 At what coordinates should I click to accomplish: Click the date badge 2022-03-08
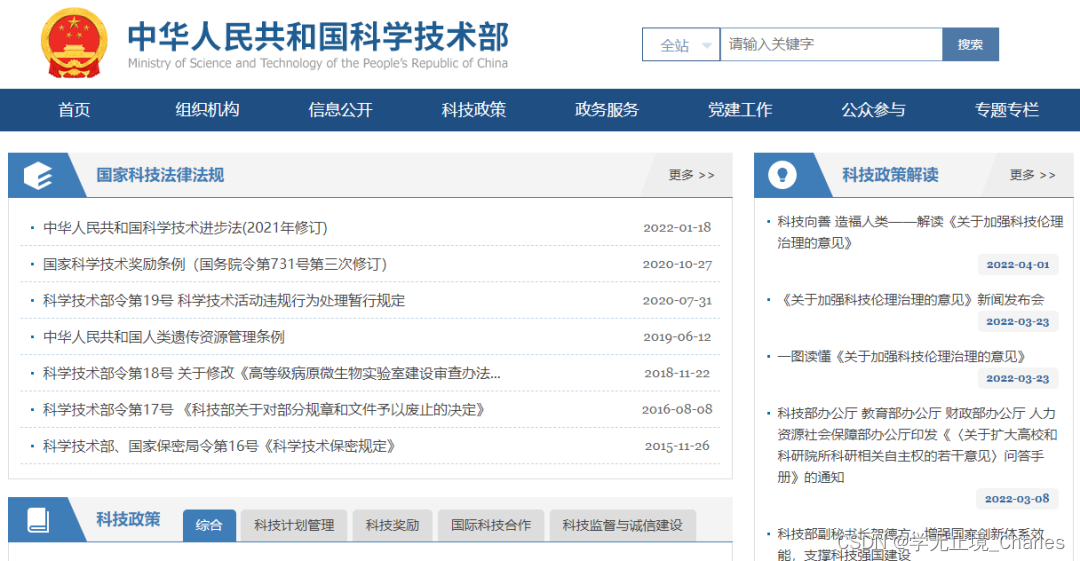click(x=1017, y=498)
